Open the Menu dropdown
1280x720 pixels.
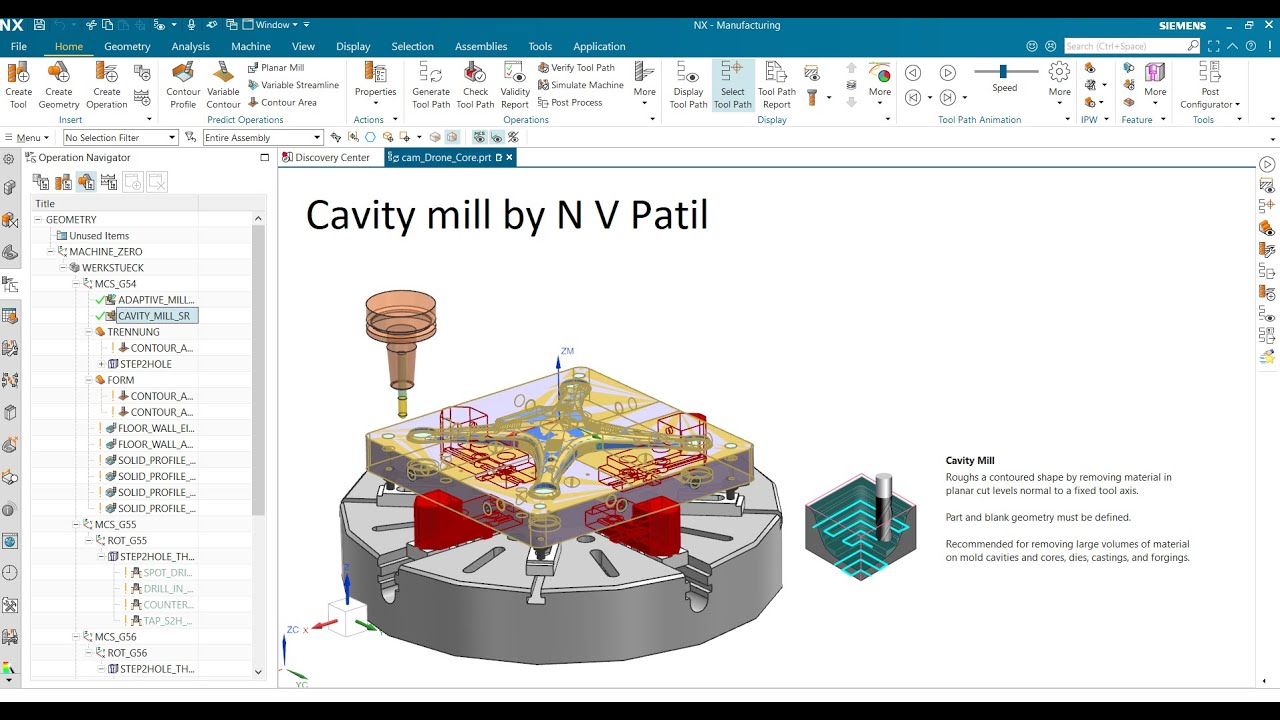point(27,138)
